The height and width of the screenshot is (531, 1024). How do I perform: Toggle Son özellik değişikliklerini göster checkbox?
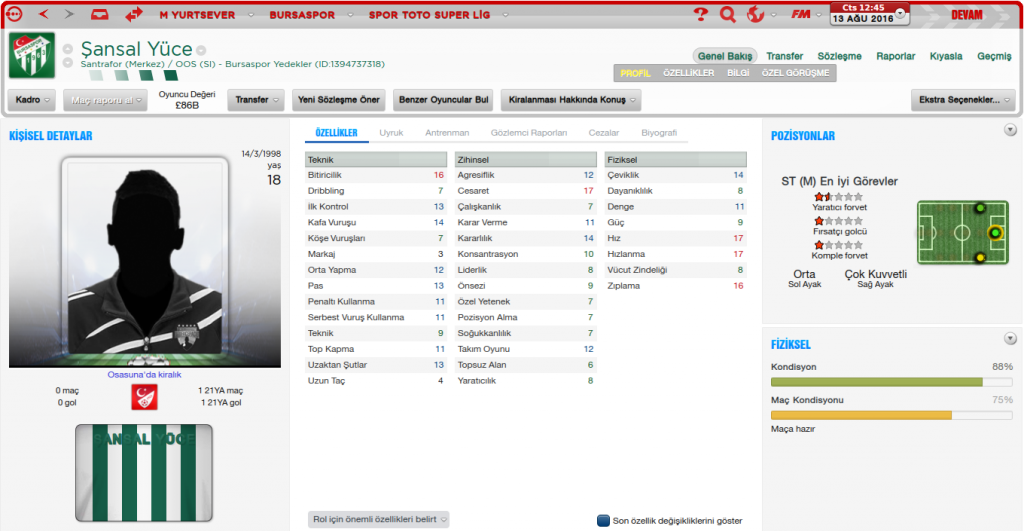tap(603, 521)
